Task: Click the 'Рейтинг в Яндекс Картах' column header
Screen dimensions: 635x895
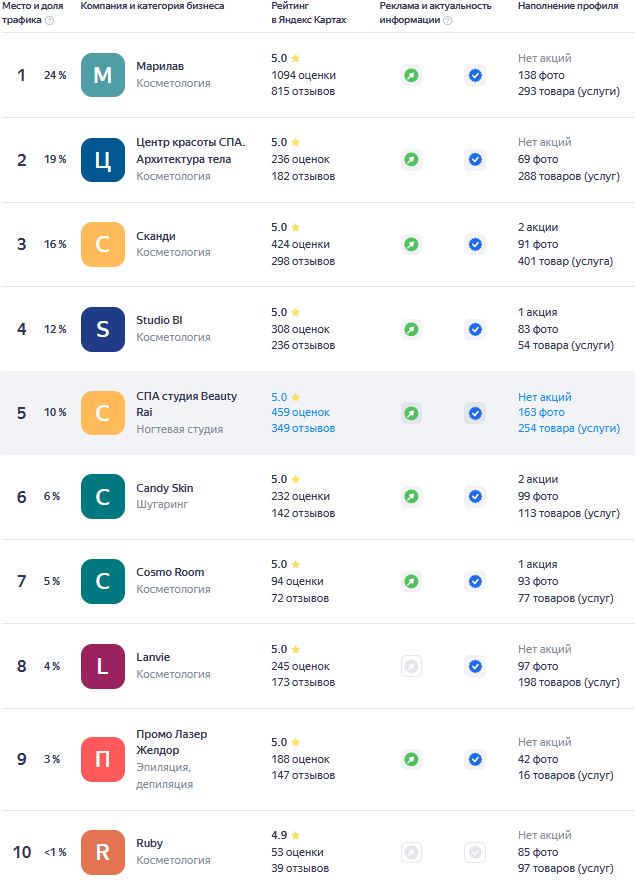Action: pyautogui.click(x=308, y=13)
